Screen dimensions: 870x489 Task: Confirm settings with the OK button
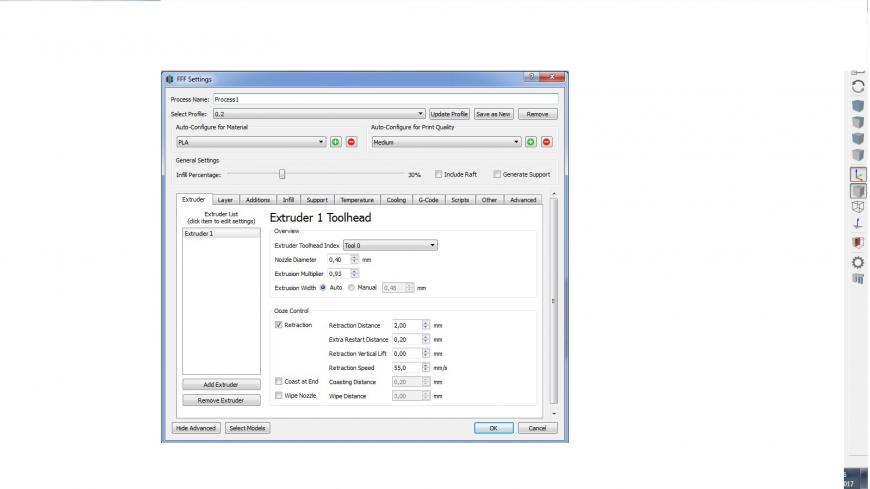(493, 428)
